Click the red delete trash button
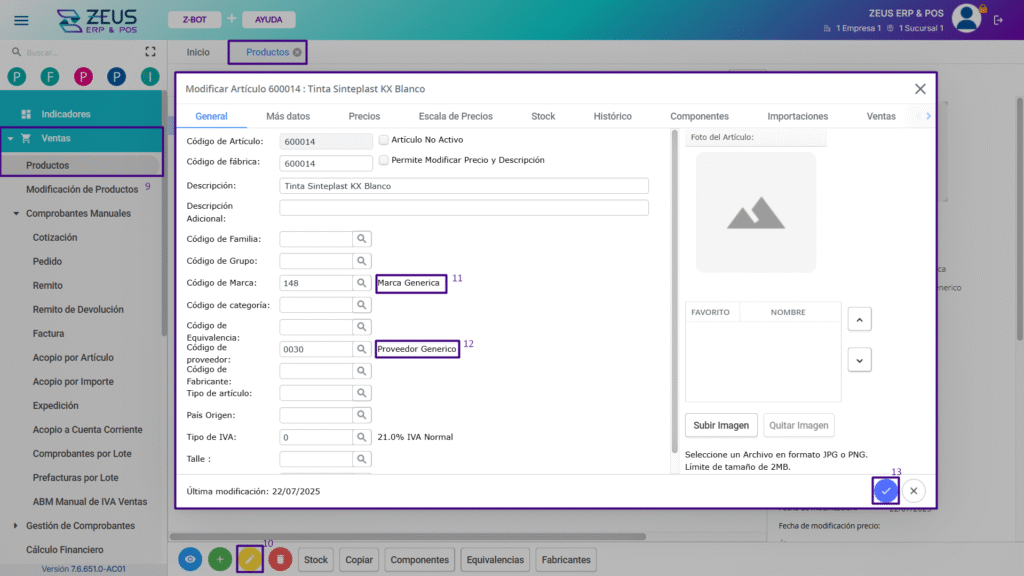 (280, 560)
